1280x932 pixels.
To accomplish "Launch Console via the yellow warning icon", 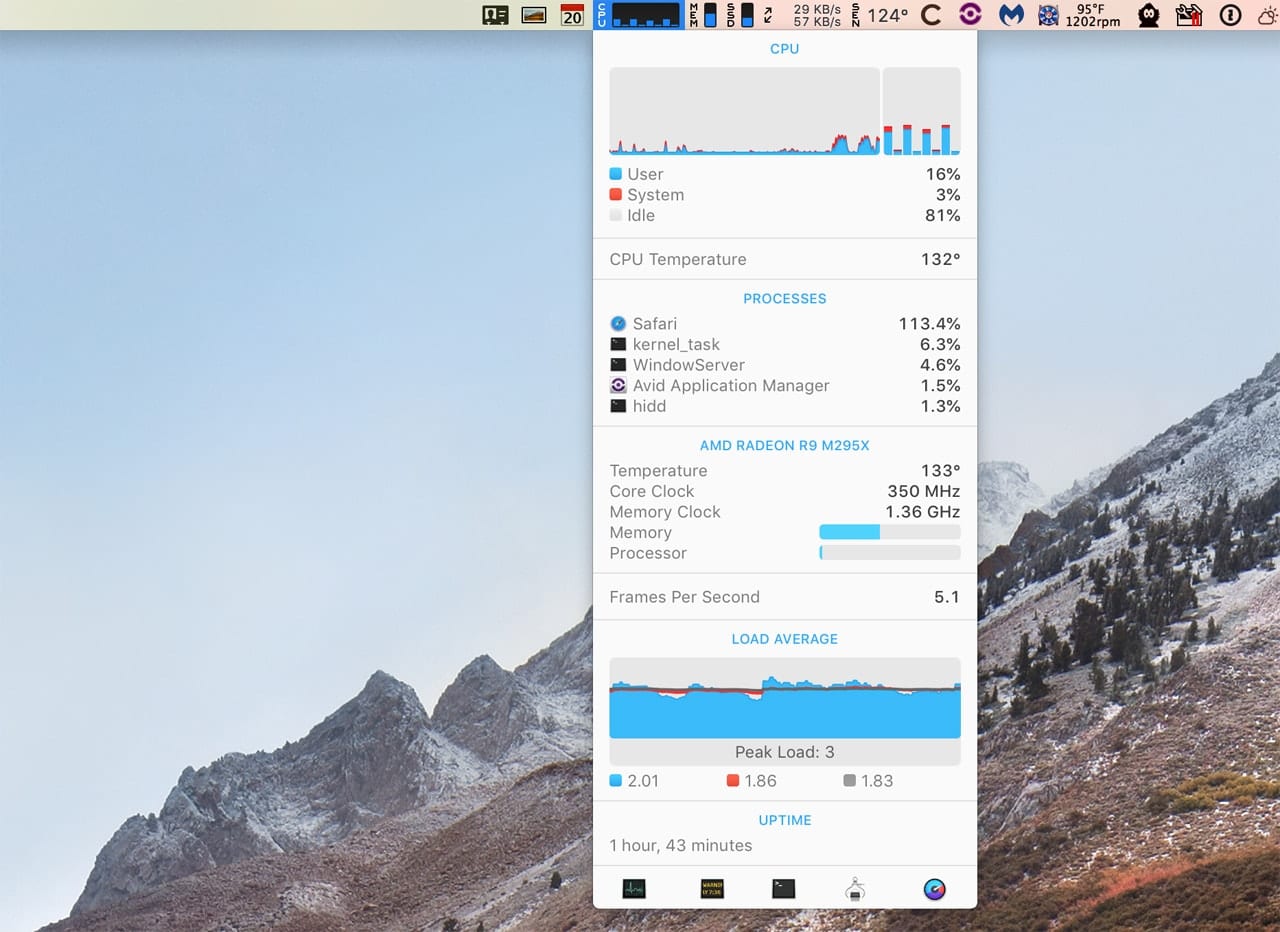I will [712, 889].
